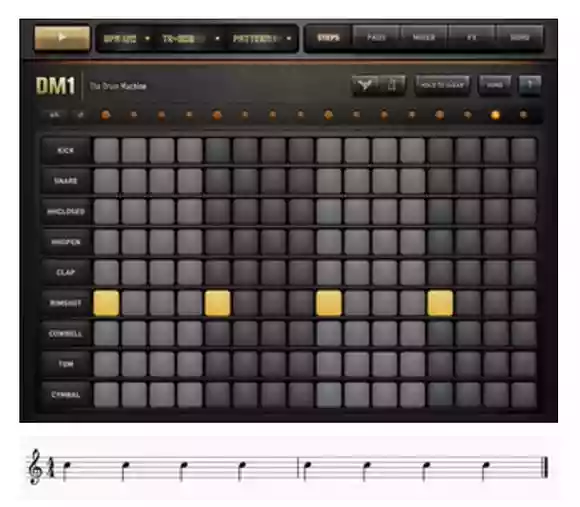Switch to the MIXER tab
This screenshot has width=580, height=507.
tap(424, 38)
